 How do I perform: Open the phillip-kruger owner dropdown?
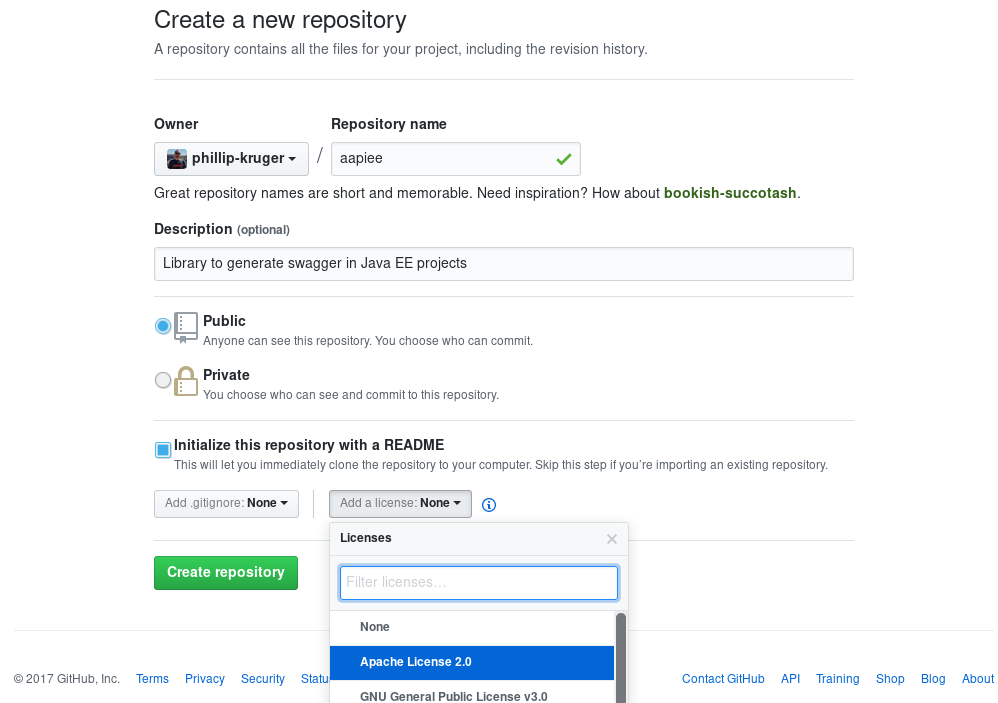coord(231,159)
